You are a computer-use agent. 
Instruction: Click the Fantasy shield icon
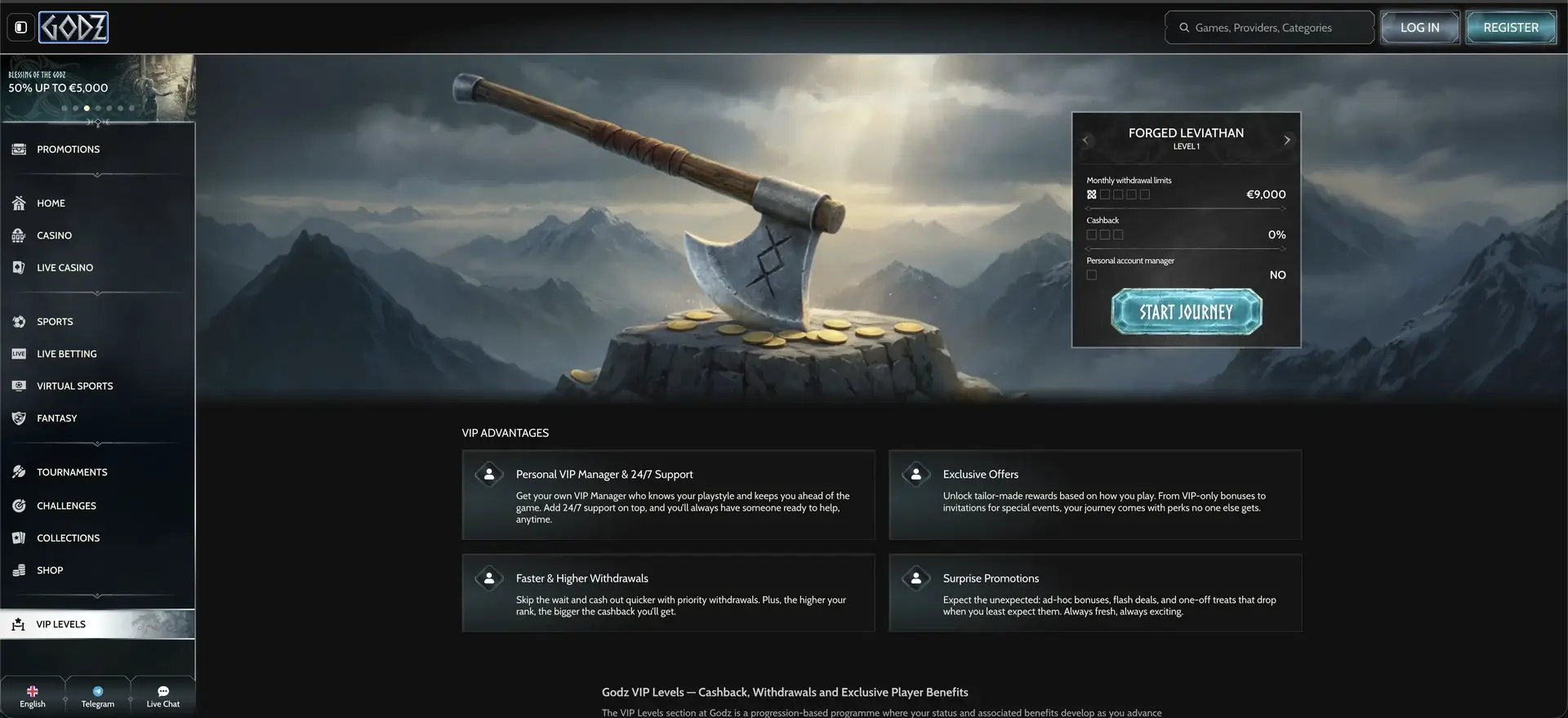click(x=19, y=418)
